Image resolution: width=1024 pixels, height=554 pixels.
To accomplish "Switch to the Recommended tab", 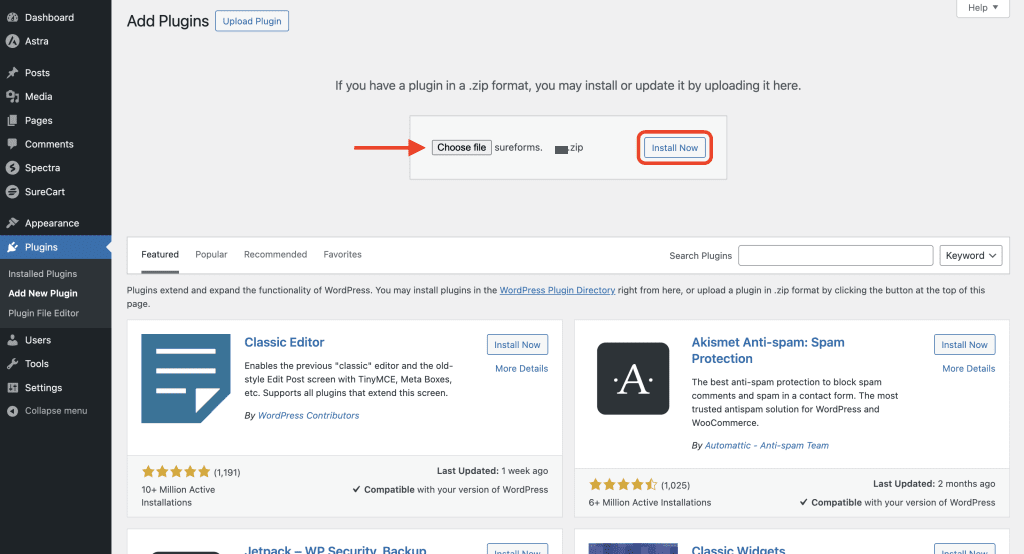I will (x=275, y=255).
